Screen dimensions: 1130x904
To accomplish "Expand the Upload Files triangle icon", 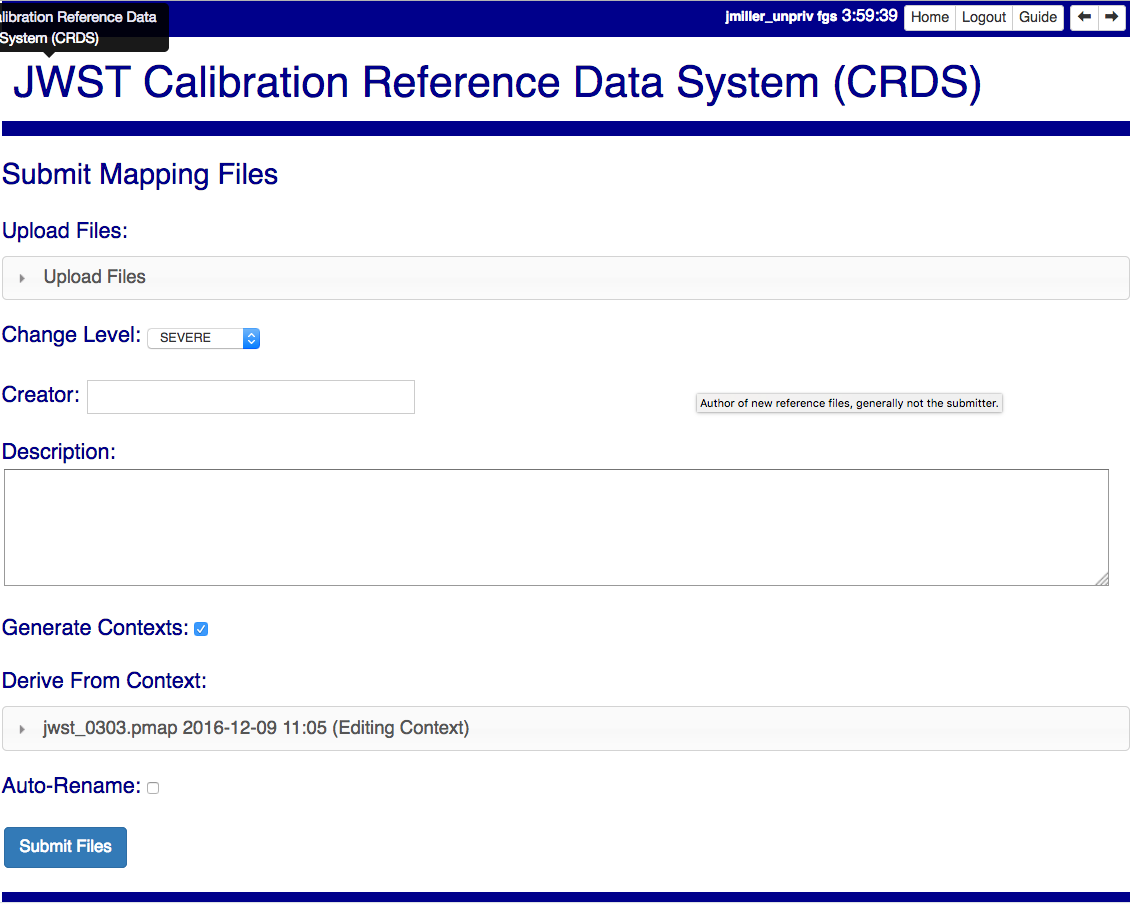I will click(x=22, y=278).
